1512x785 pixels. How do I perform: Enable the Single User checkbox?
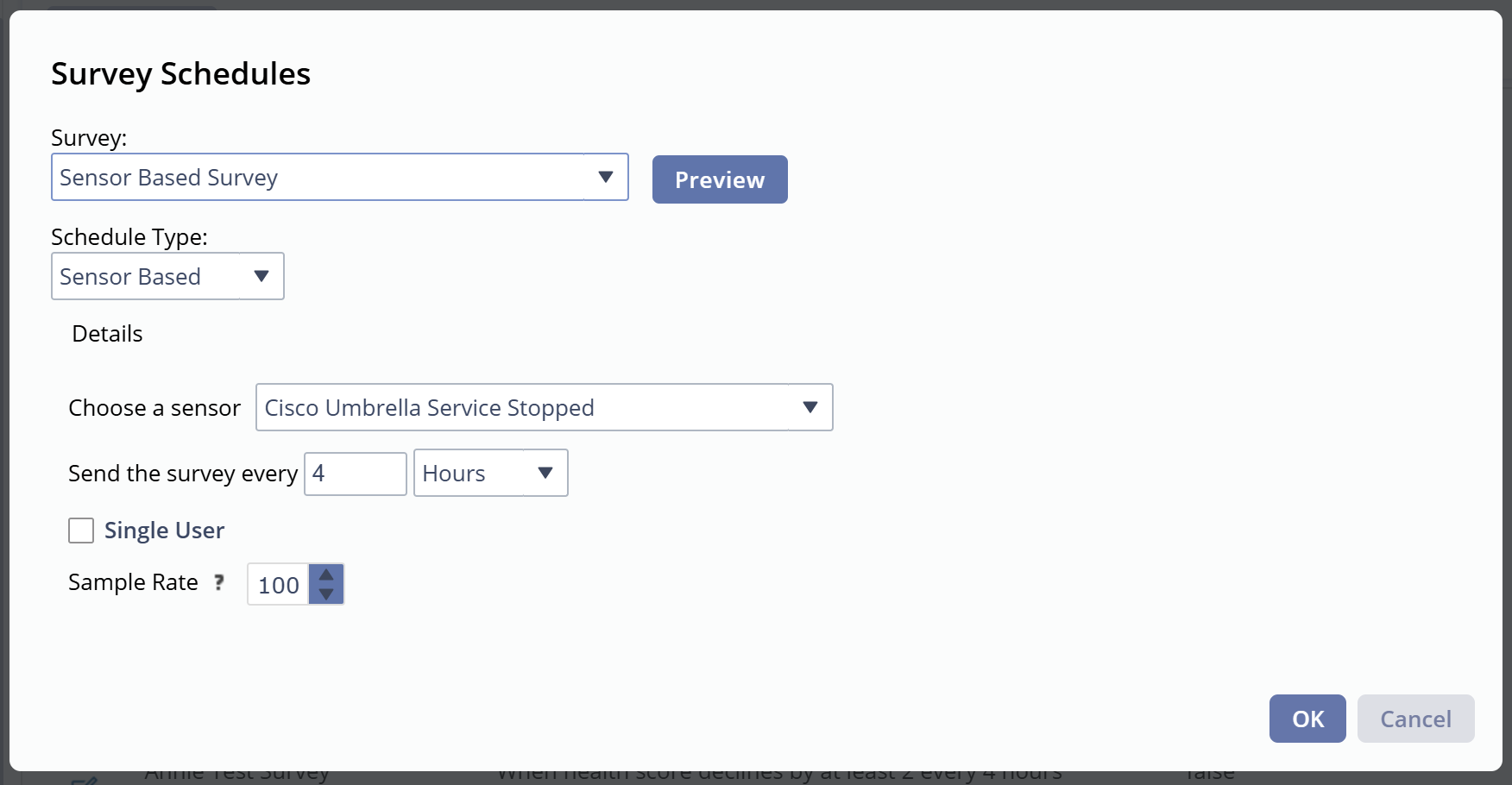(81, 531)
